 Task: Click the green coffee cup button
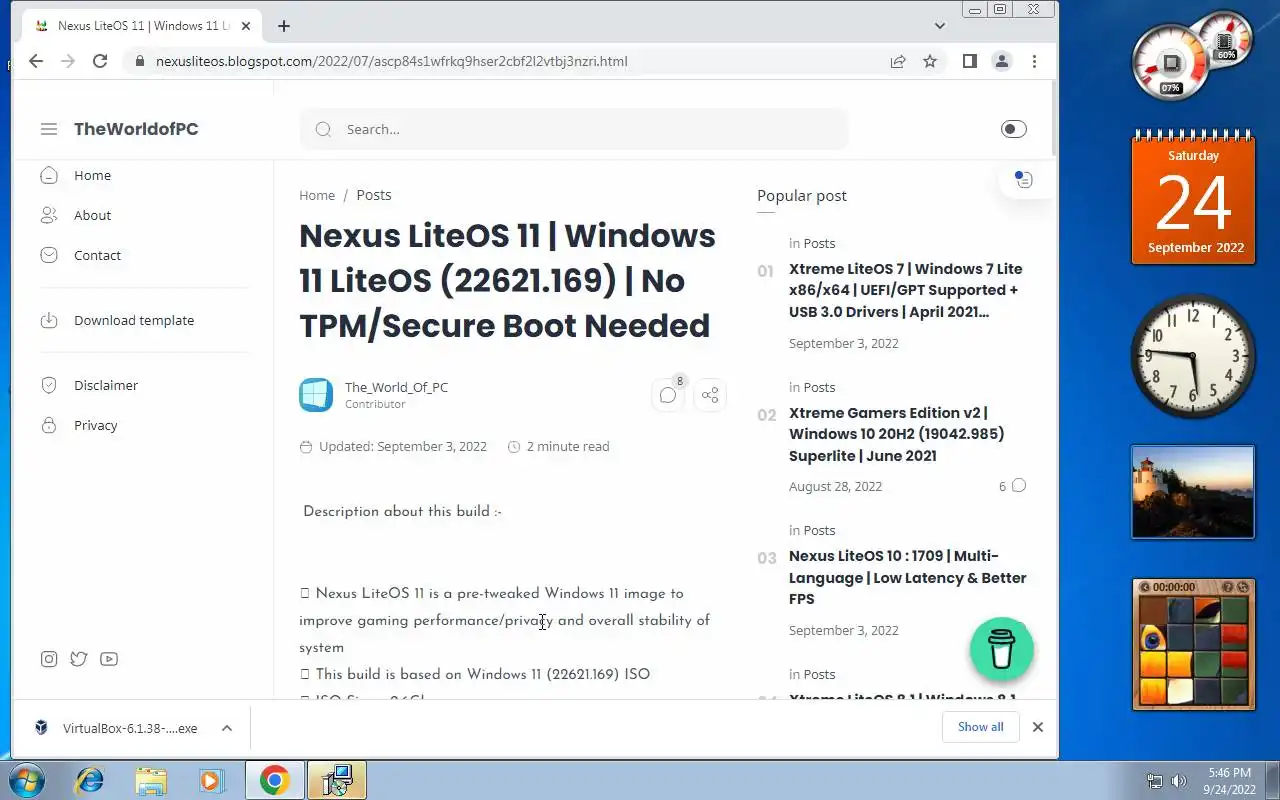tap(1002, 648)
